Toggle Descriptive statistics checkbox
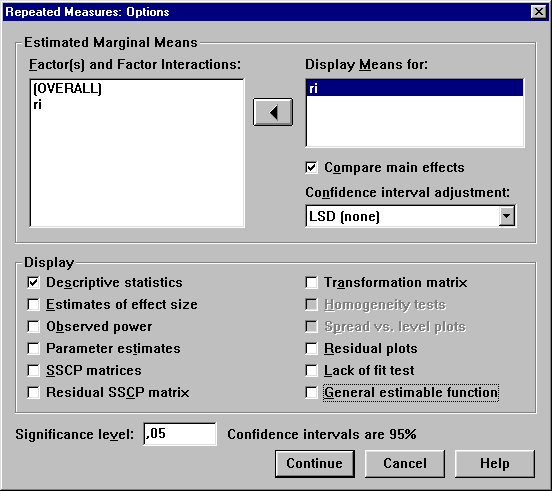Screen dimensions: 552x491 (33, 283)
